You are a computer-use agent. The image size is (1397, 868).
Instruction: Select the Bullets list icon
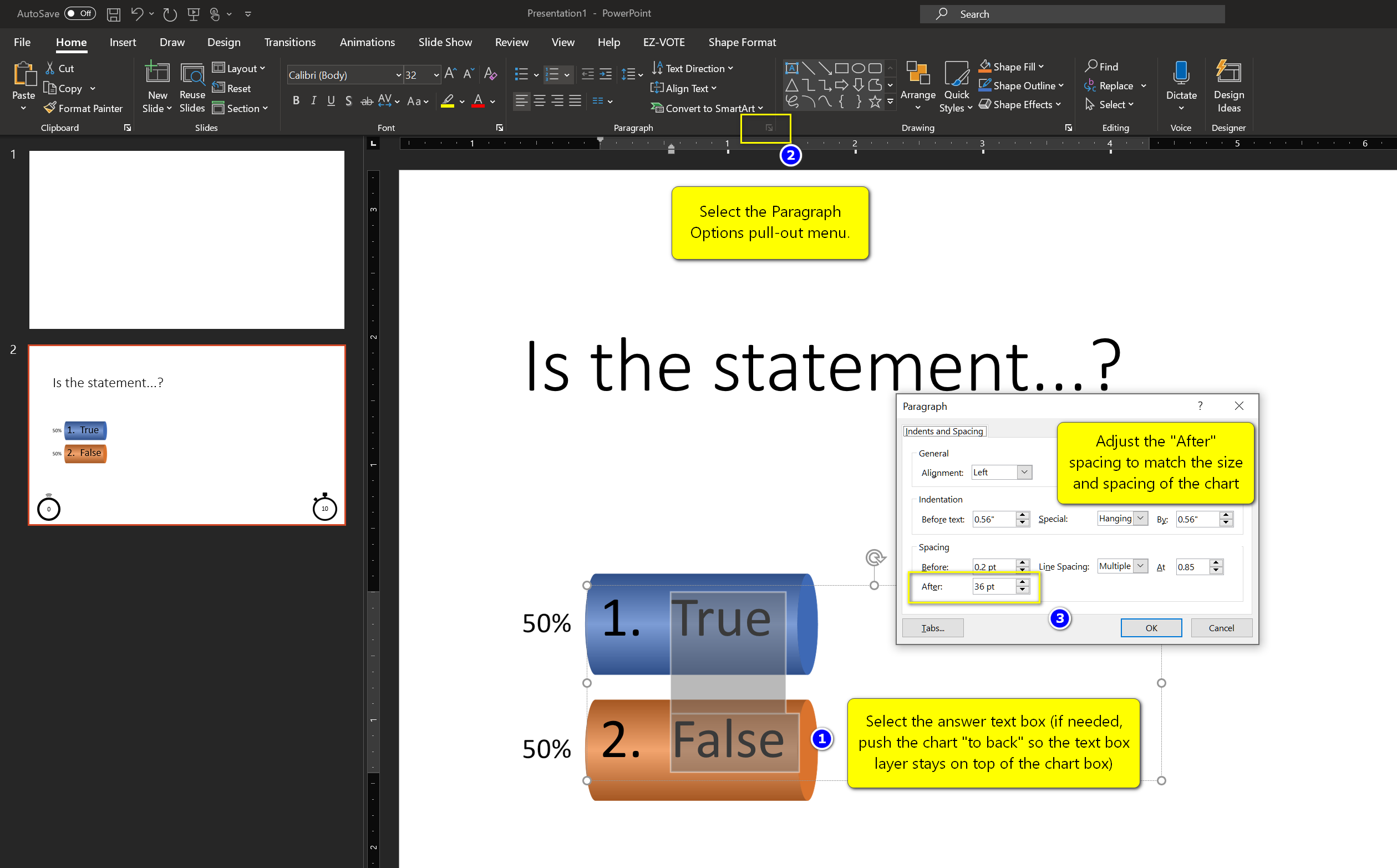521,74
